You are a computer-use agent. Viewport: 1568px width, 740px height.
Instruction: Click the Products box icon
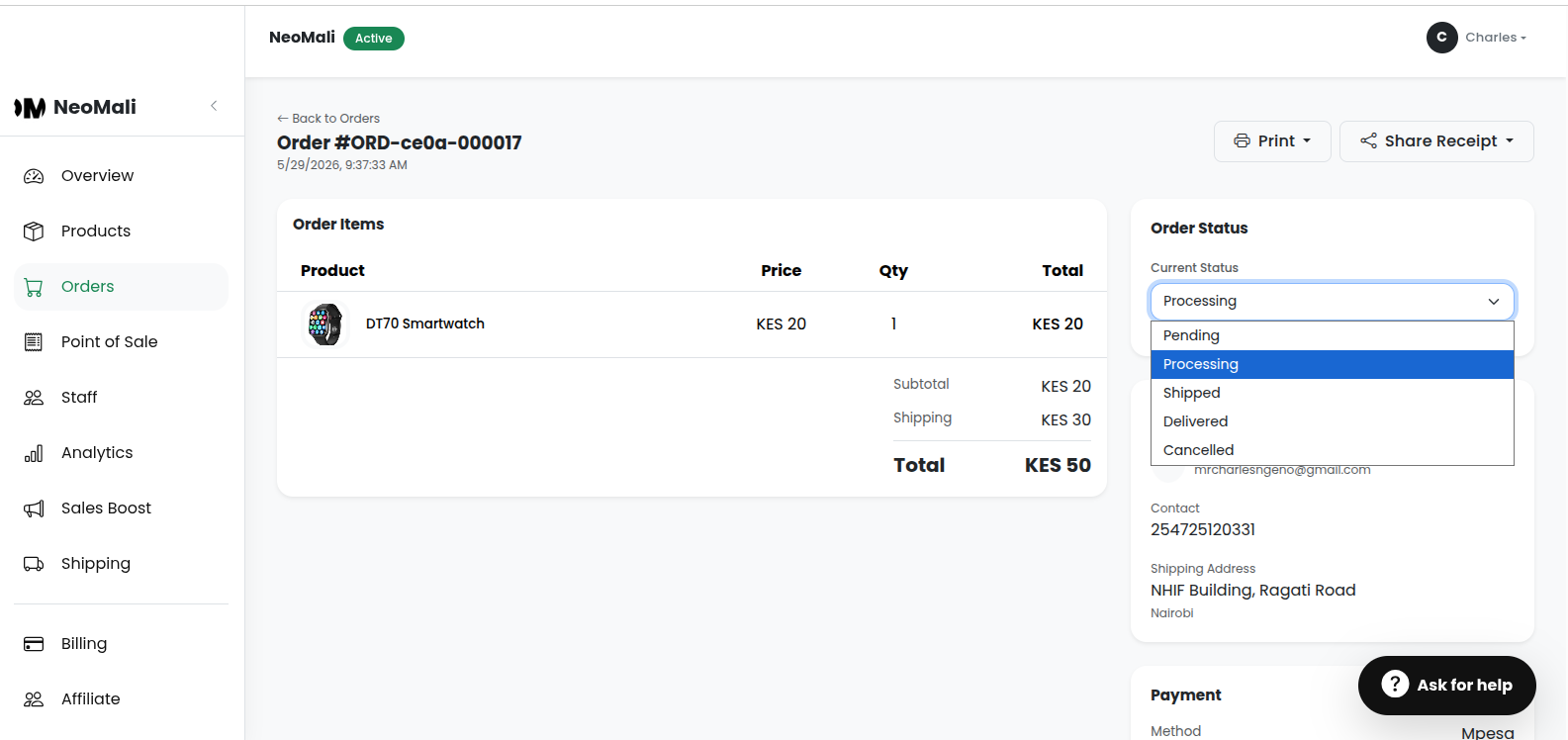[34, 231]
